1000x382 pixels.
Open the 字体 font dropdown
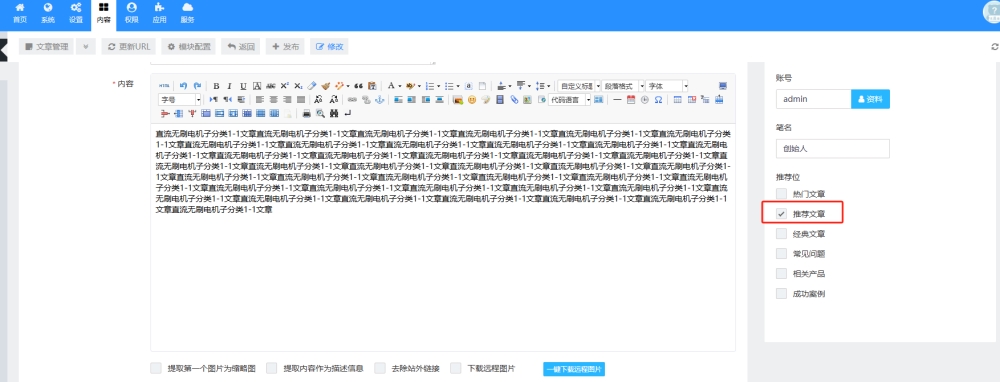click(667, 85)
